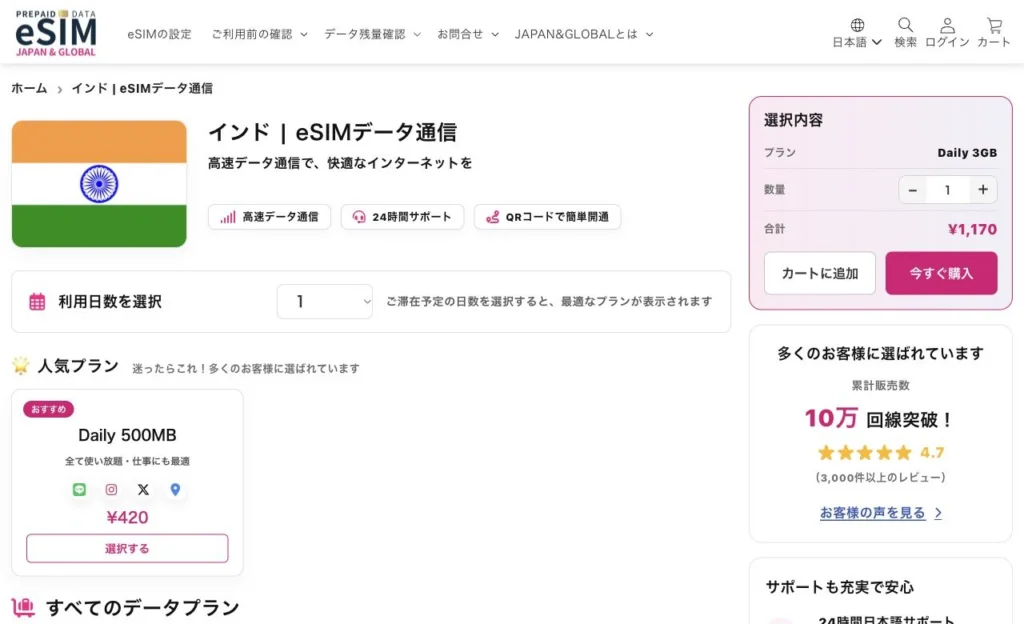
Task: Open the shopping cart icon
Action: 994,25
